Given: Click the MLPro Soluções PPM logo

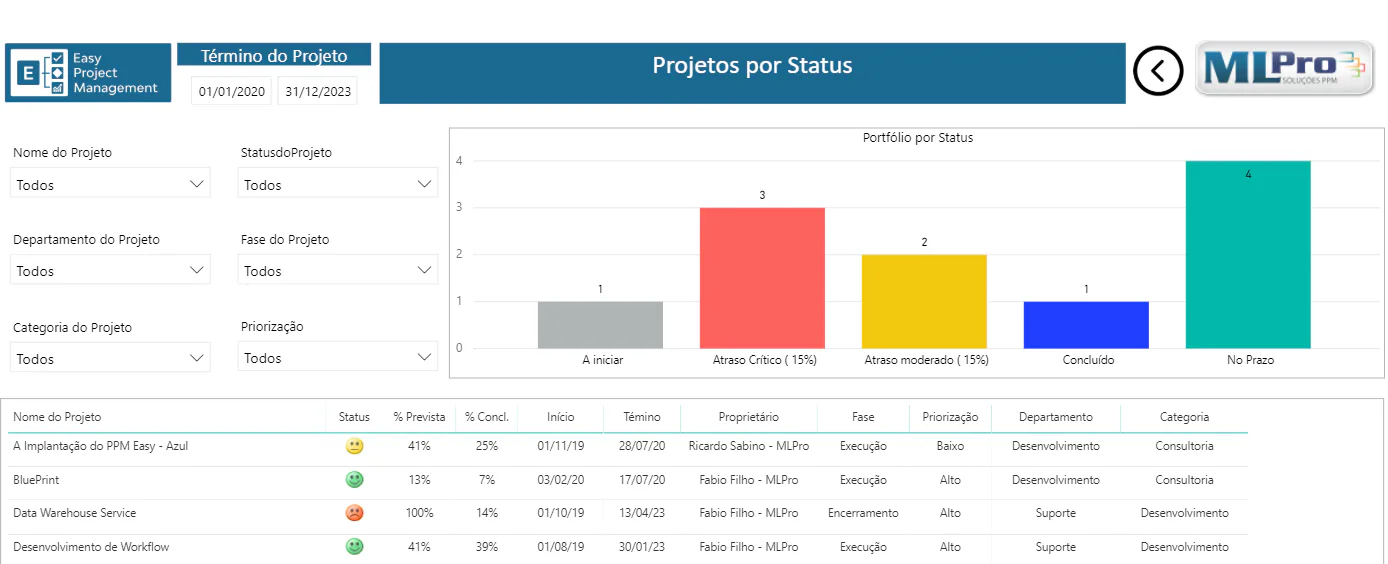Looking at the screenshot, I should tap(1285, 69).
